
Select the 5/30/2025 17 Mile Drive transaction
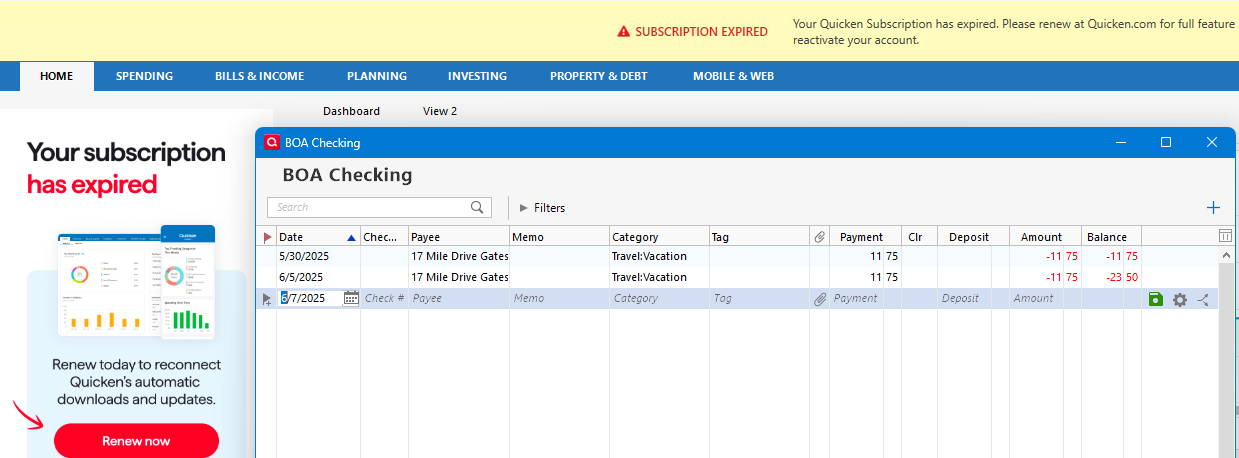pos(459,256)
